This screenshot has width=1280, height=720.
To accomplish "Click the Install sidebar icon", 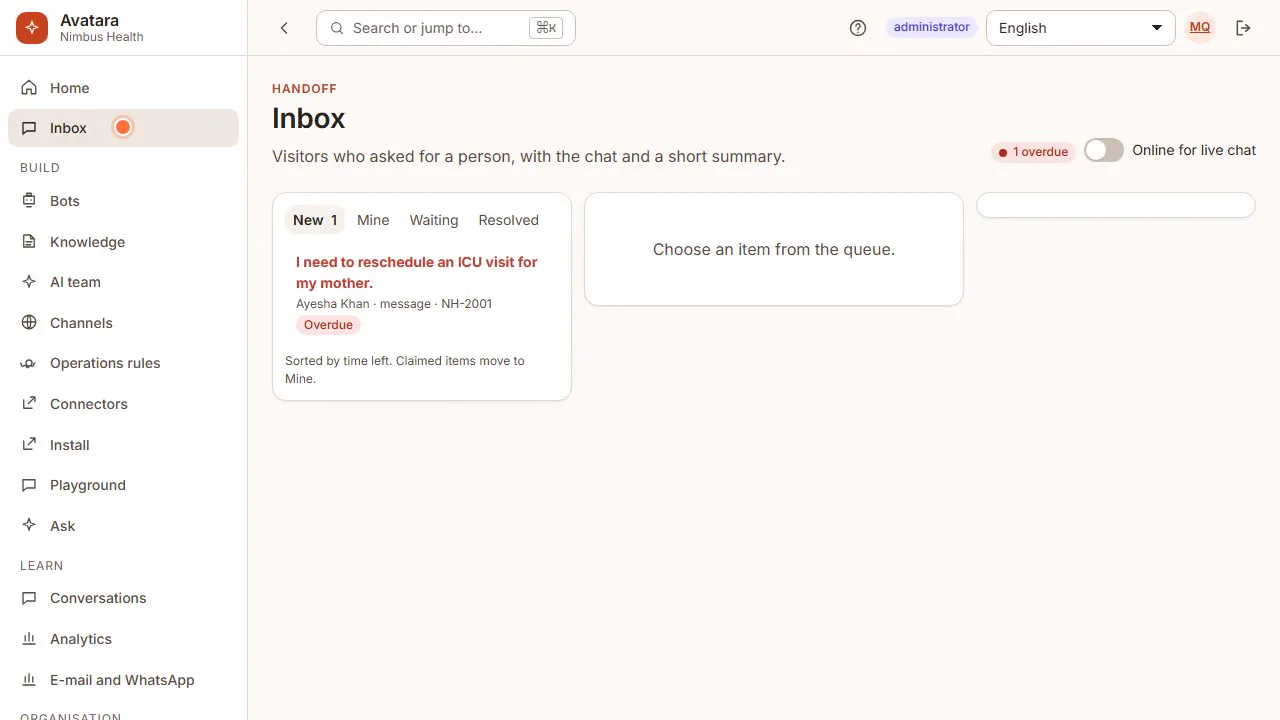I will pyautogui.click(x=29, y=445).
